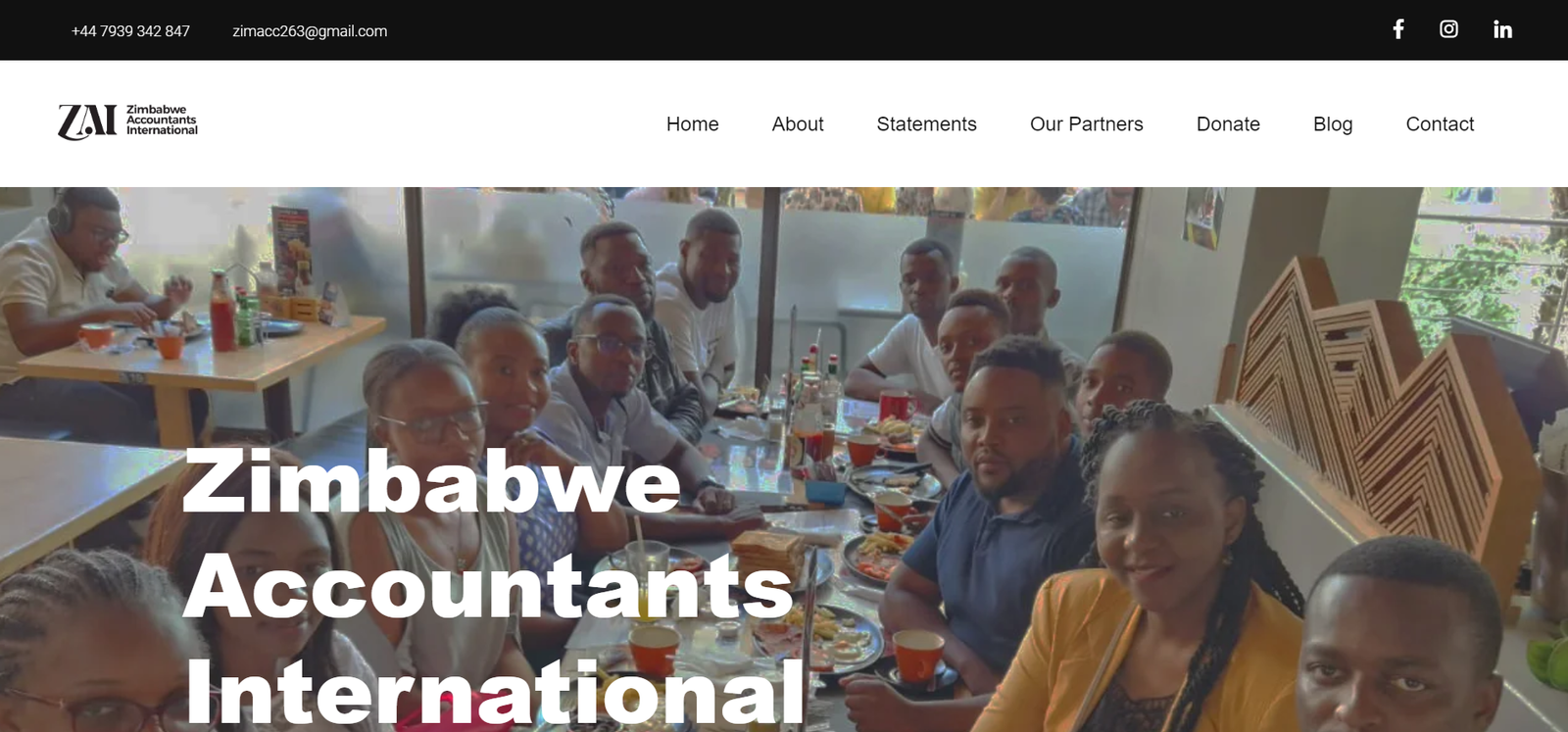Screen dimensions: 1568x732
Task: Click the hero heading word International
Action: click(494, 691)
